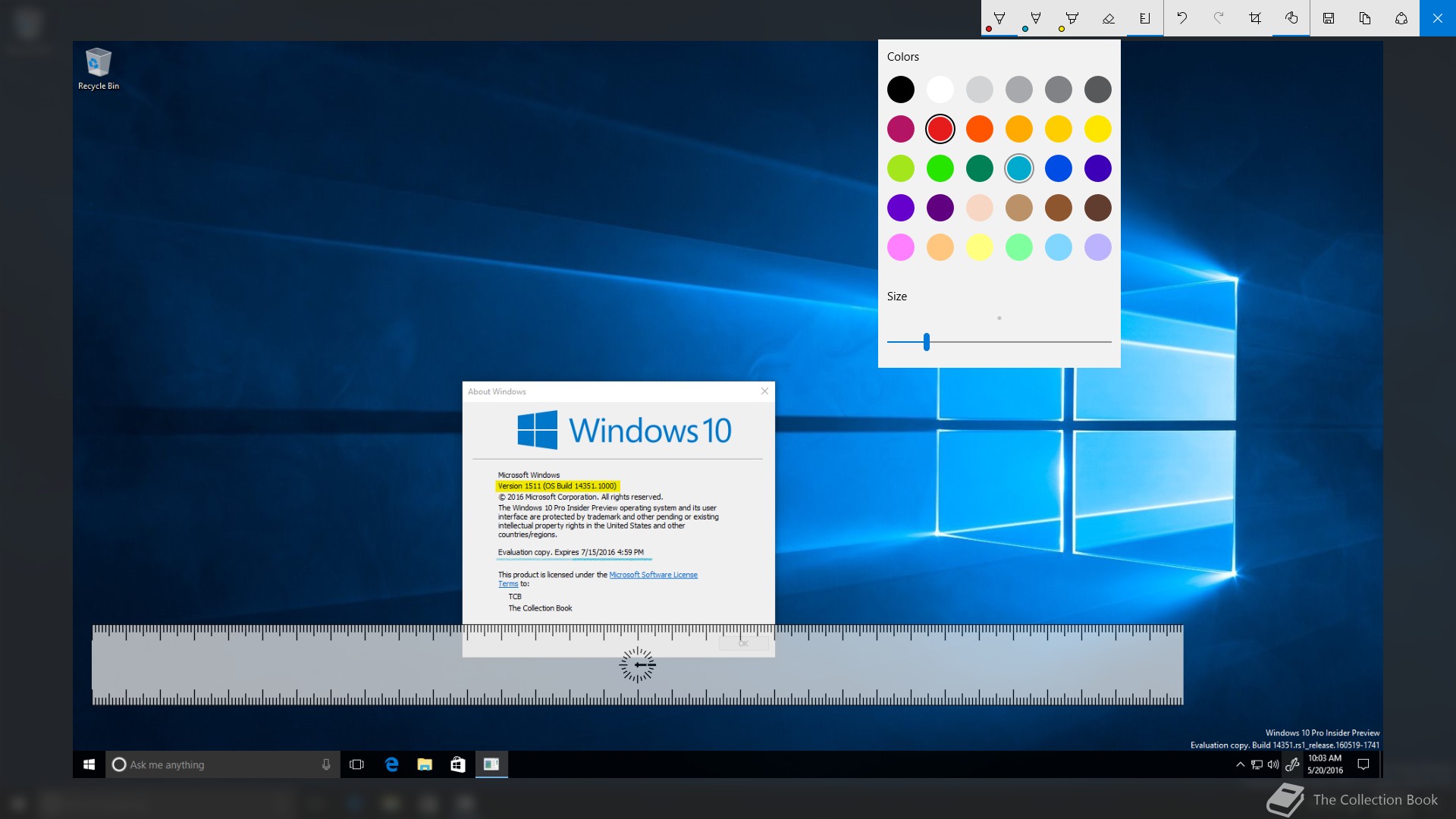
Task: Select the eraser tool
Action: click(x=1109, y=18)
